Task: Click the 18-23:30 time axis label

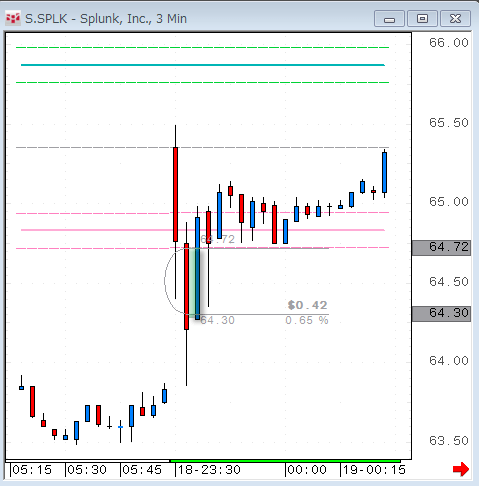Action: pyautogui.click(x=209, y=470)
